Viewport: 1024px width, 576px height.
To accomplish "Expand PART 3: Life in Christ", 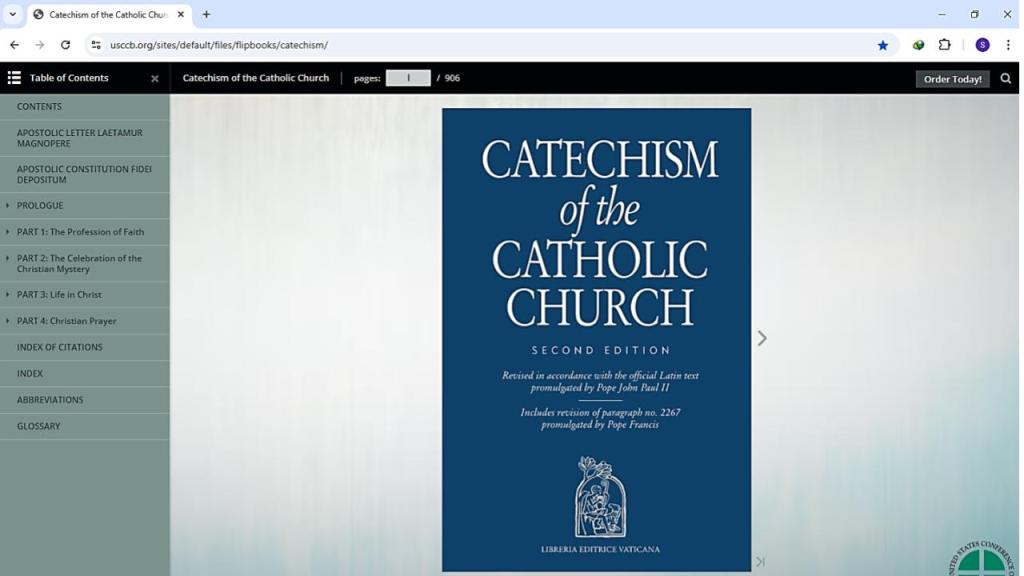I will coord(8,295).
